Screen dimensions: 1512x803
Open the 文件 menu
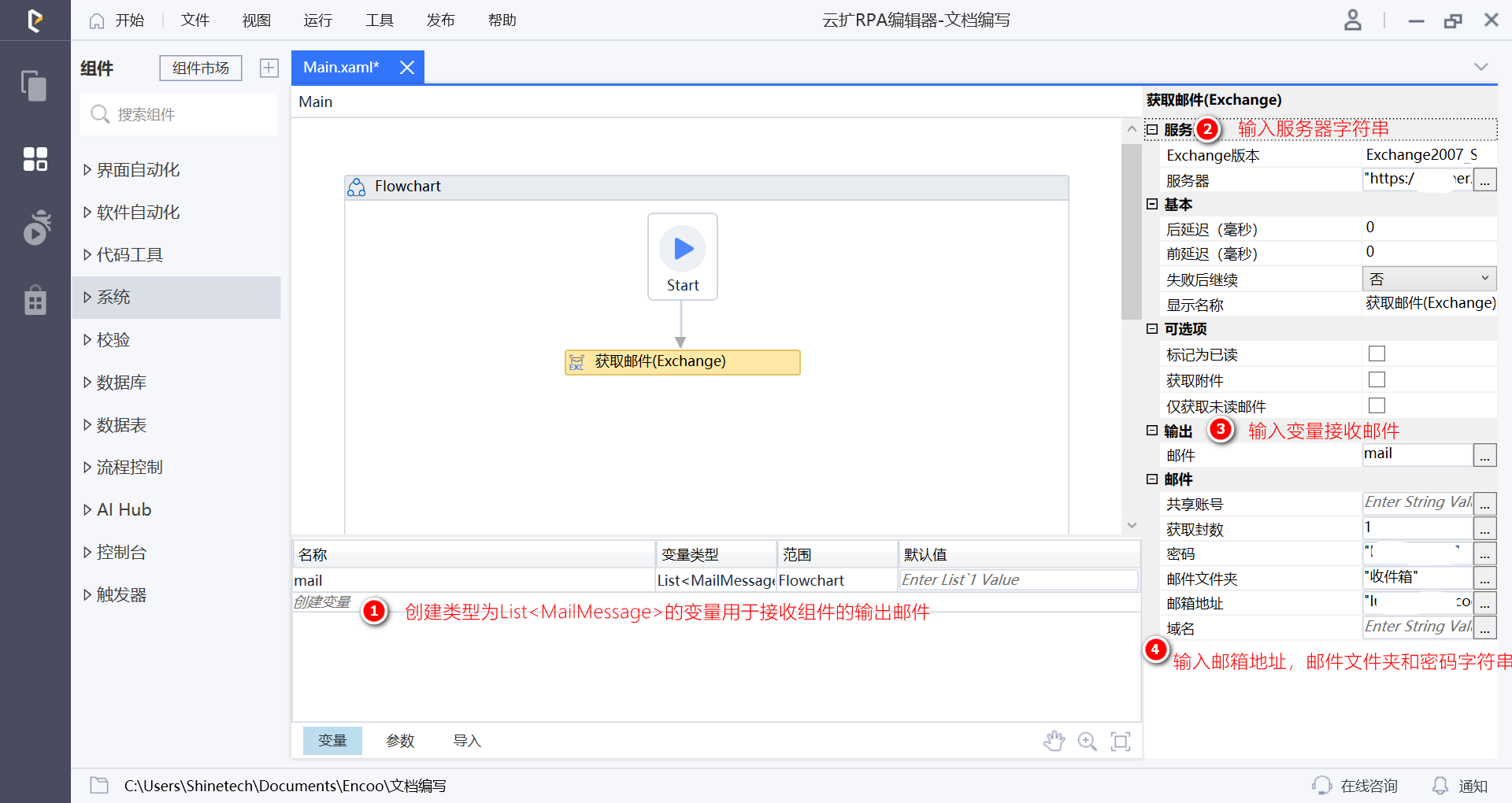(195, 20)
